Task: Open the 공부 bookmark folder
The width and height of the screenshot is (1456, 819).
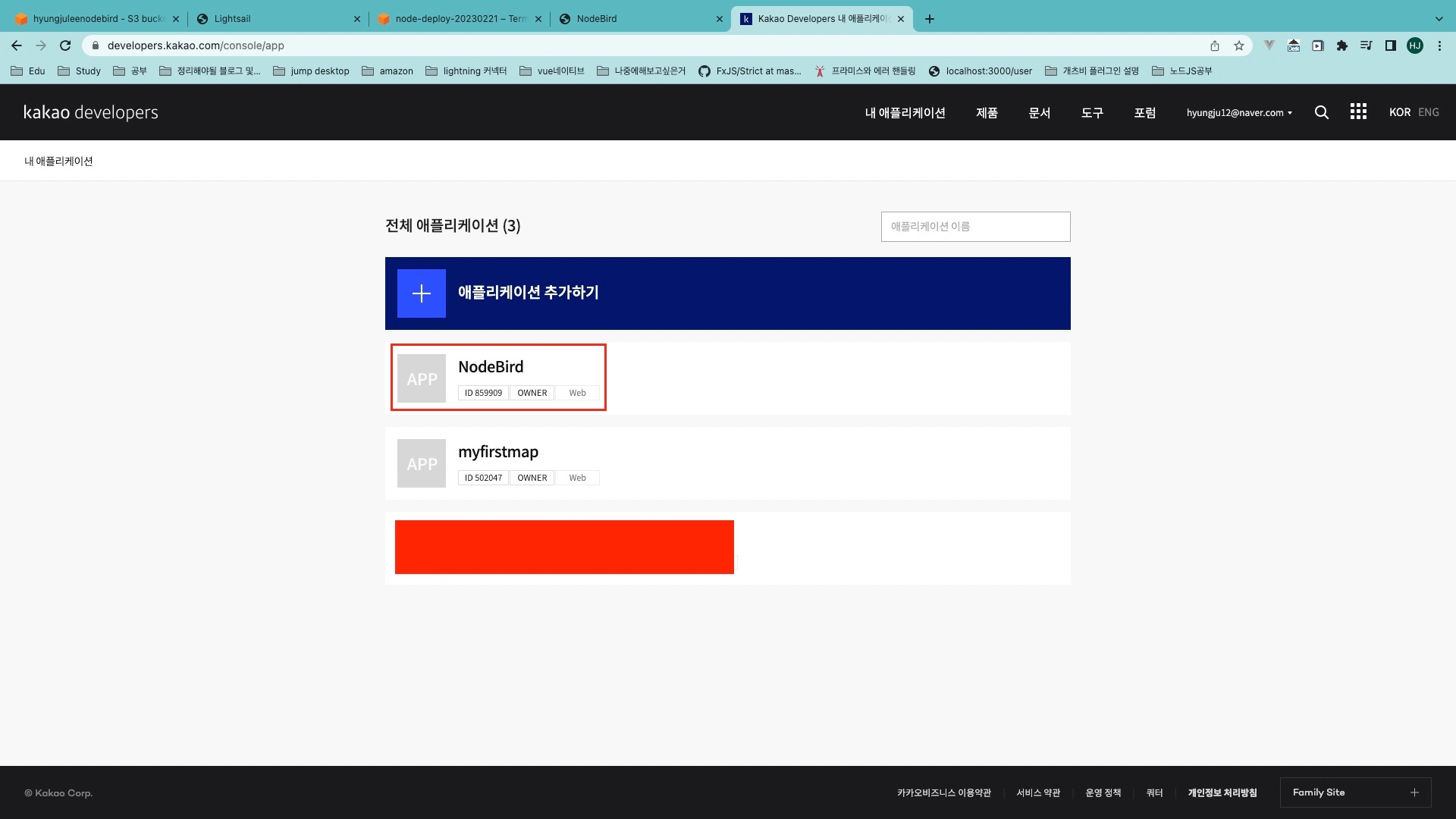Action: coord(130,71)
